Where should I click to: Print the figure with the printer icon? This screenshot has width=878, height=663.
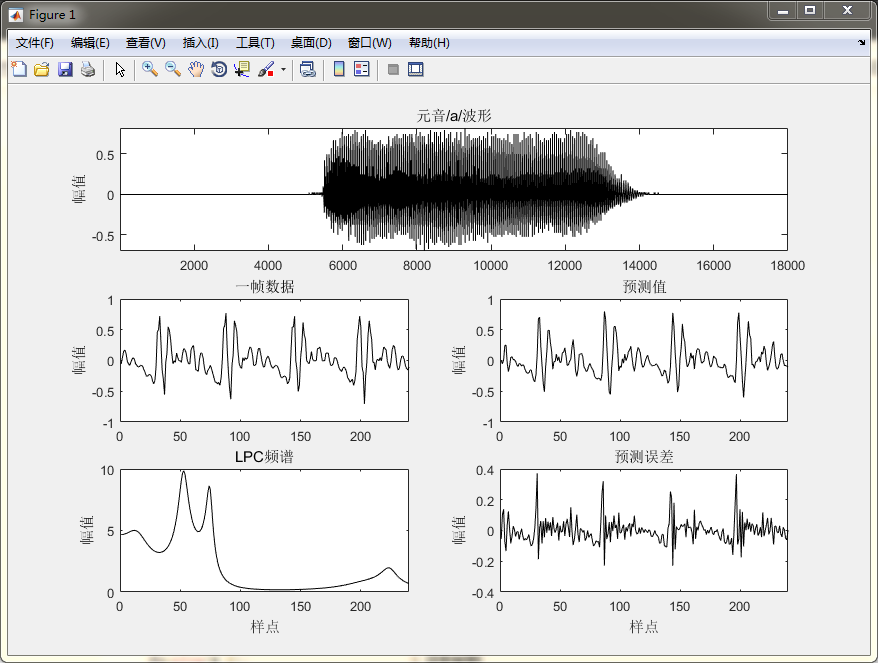click(x=88, y=69)
